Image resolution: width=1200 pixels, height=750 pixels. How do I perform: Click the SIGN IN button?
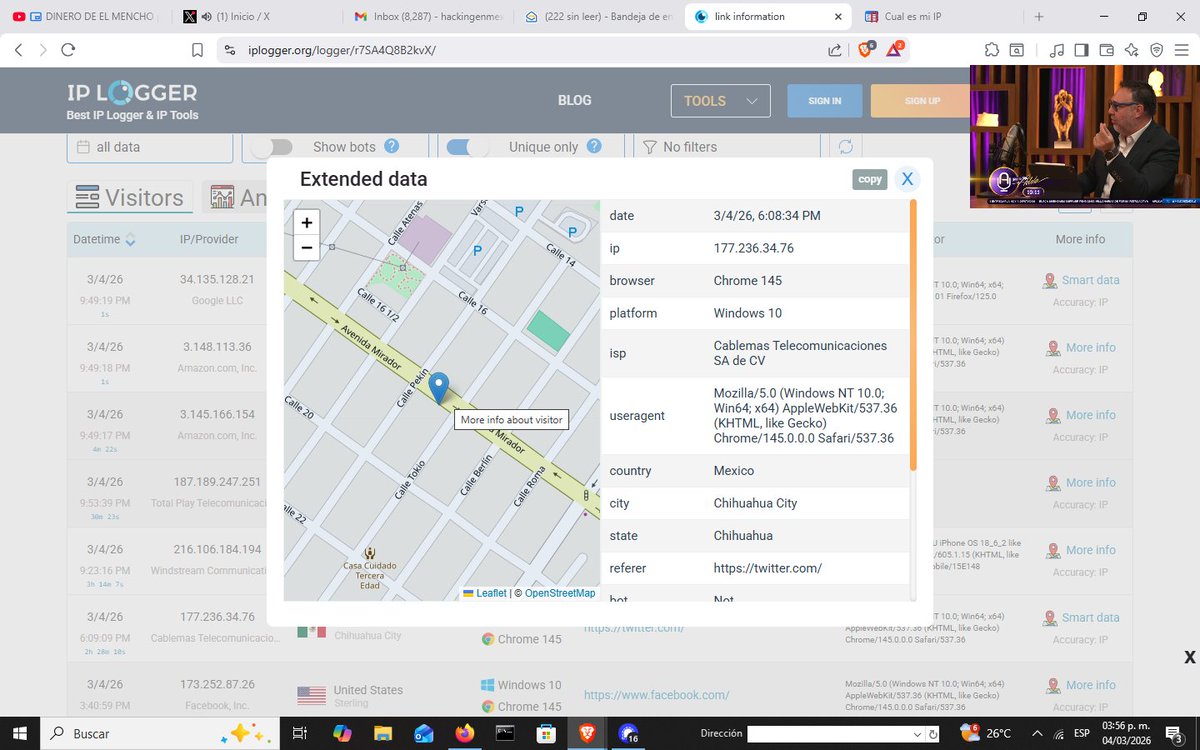825,101
